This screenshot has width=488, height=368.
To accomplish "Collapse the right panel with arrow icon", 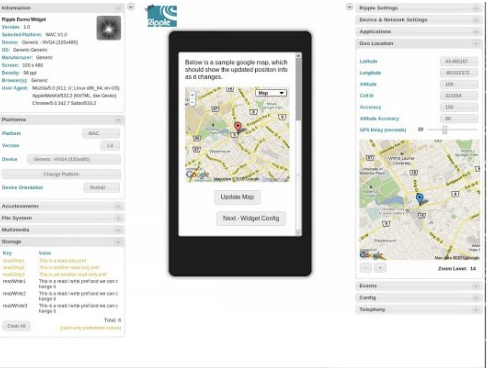I will (x=349, y=7).
